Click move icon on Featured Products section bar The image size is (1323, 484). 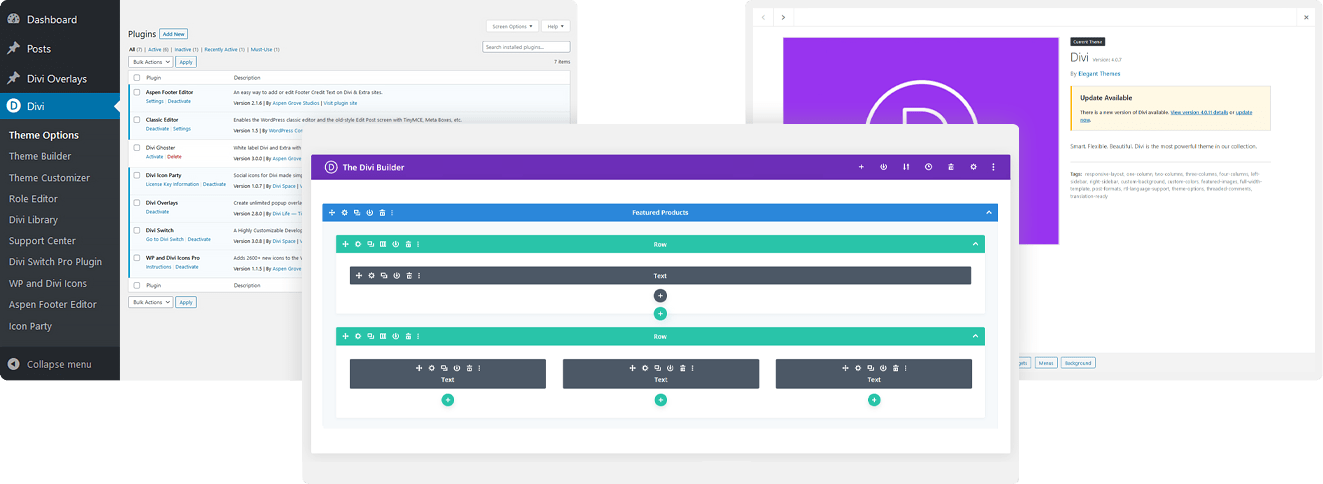coord(332,212)
